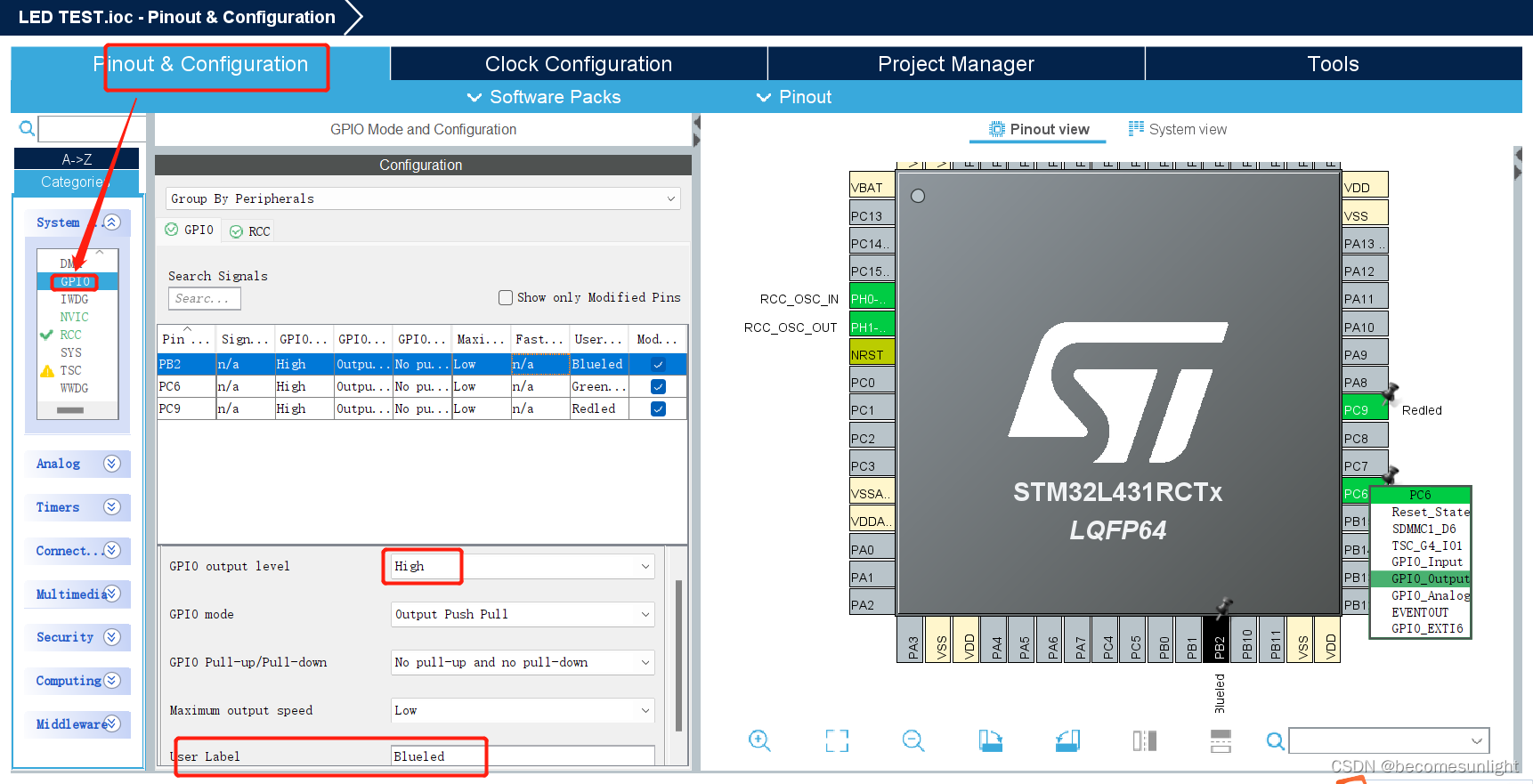This screenshot has height=784, width=1533.
Task: Toggle the Modified checkbox for PC9
Action: click(658, 408)
